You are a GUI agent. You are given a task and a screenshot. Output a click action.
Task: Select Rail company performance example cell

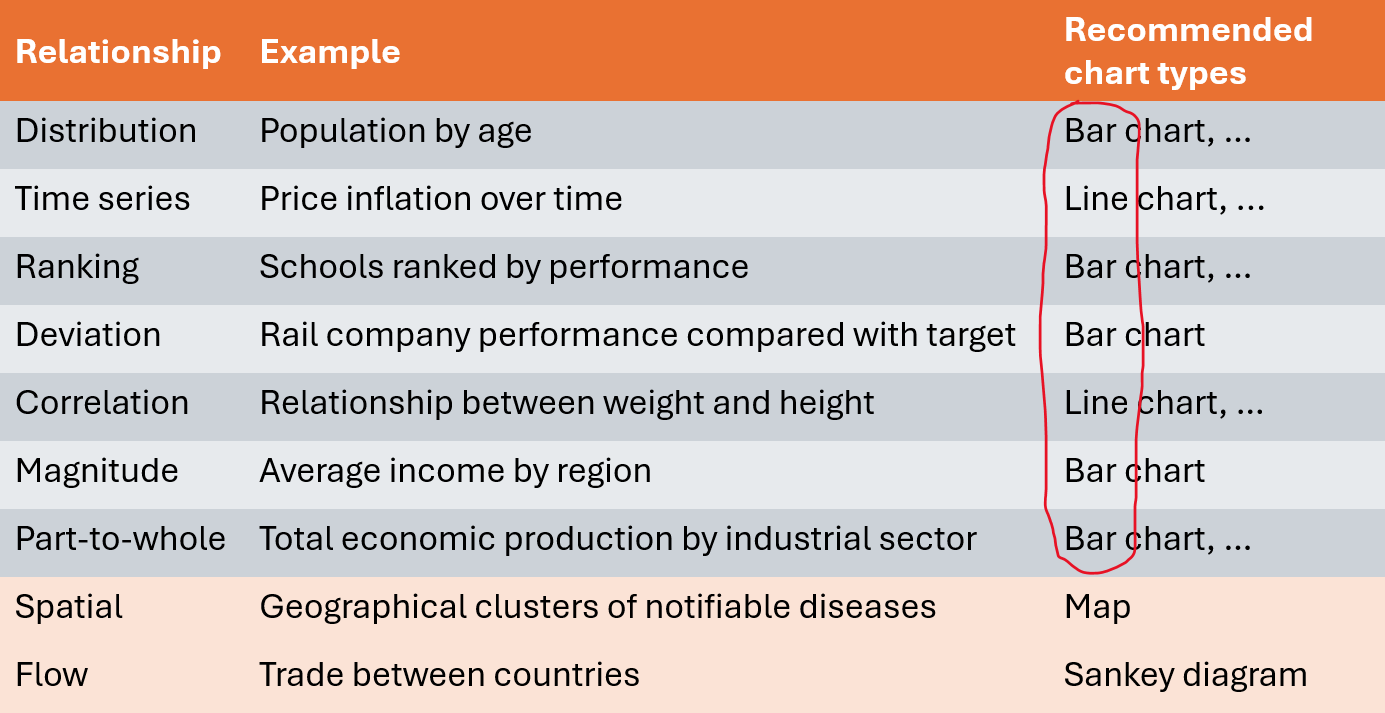pos(637,335)
